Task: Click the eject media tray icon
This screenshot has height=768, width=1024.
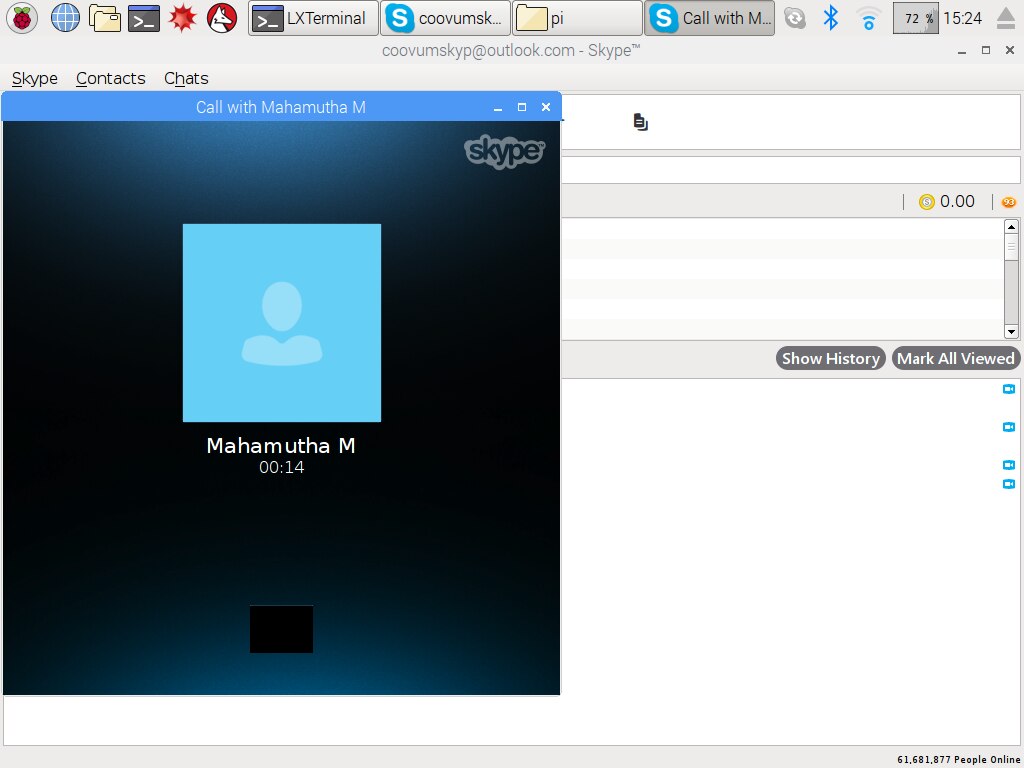Action: point(1006,18)
